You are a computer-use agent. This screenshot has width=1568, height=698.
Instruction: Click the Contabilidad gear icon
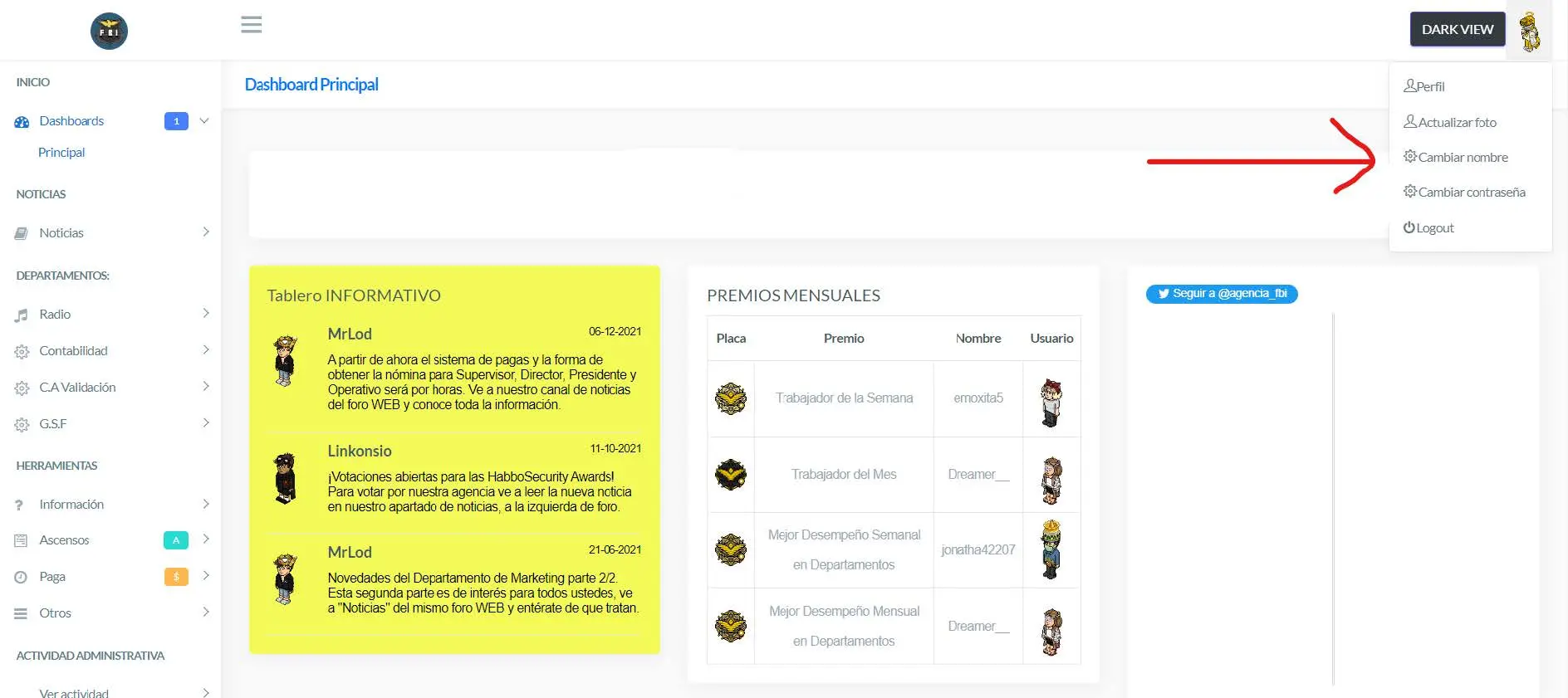pos(22,352)
